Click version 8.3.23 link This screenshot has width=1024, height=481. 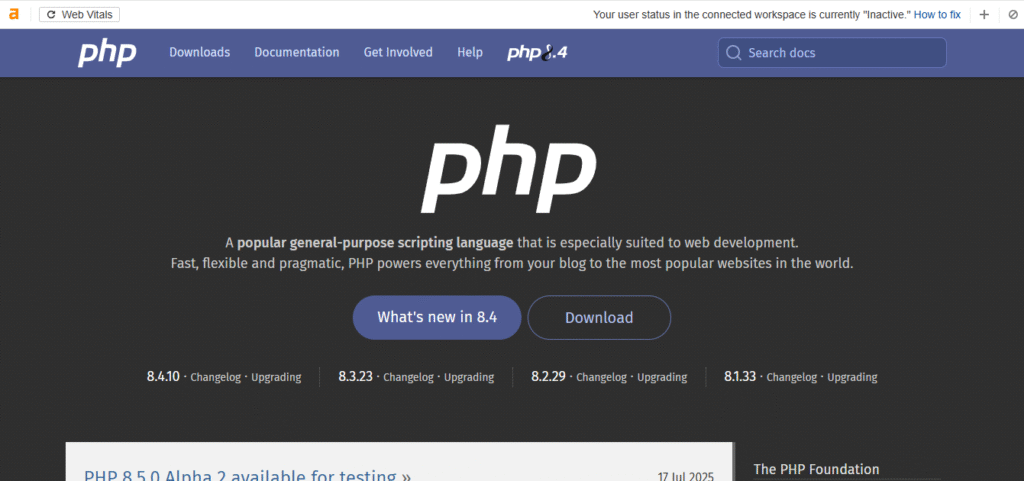coord(355,377)
